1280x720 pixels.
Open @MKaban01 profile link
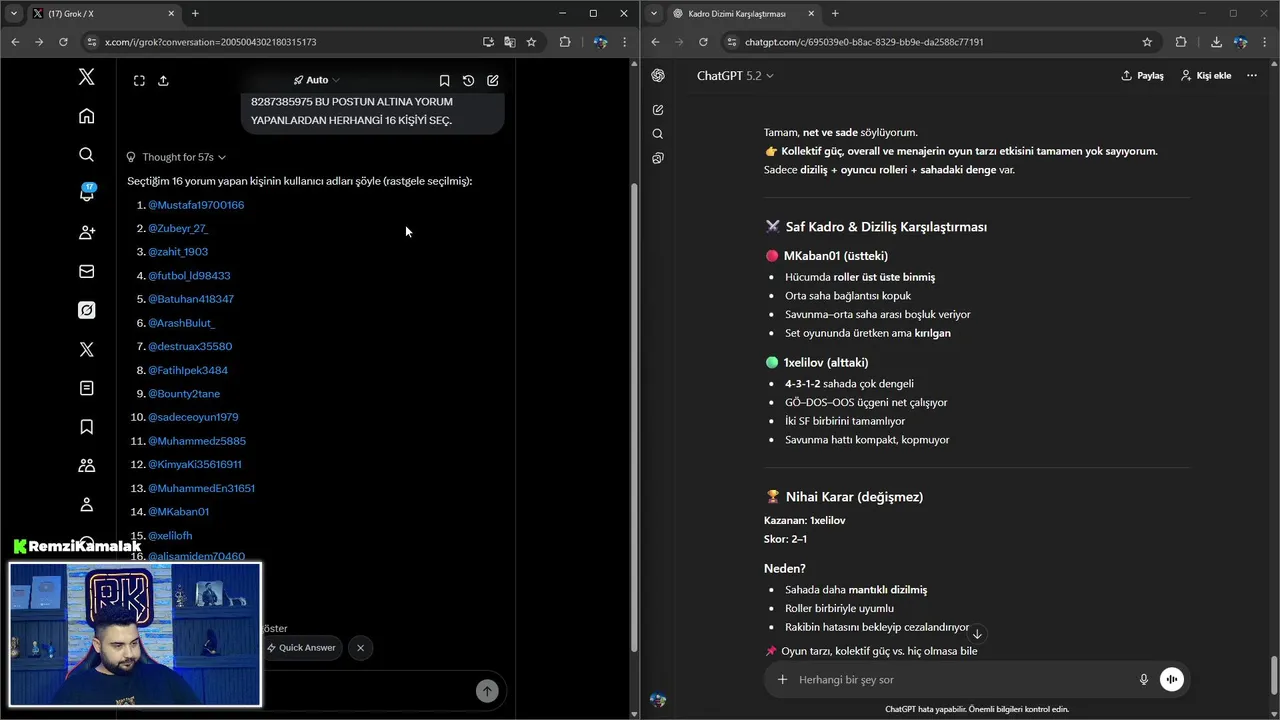179,512
